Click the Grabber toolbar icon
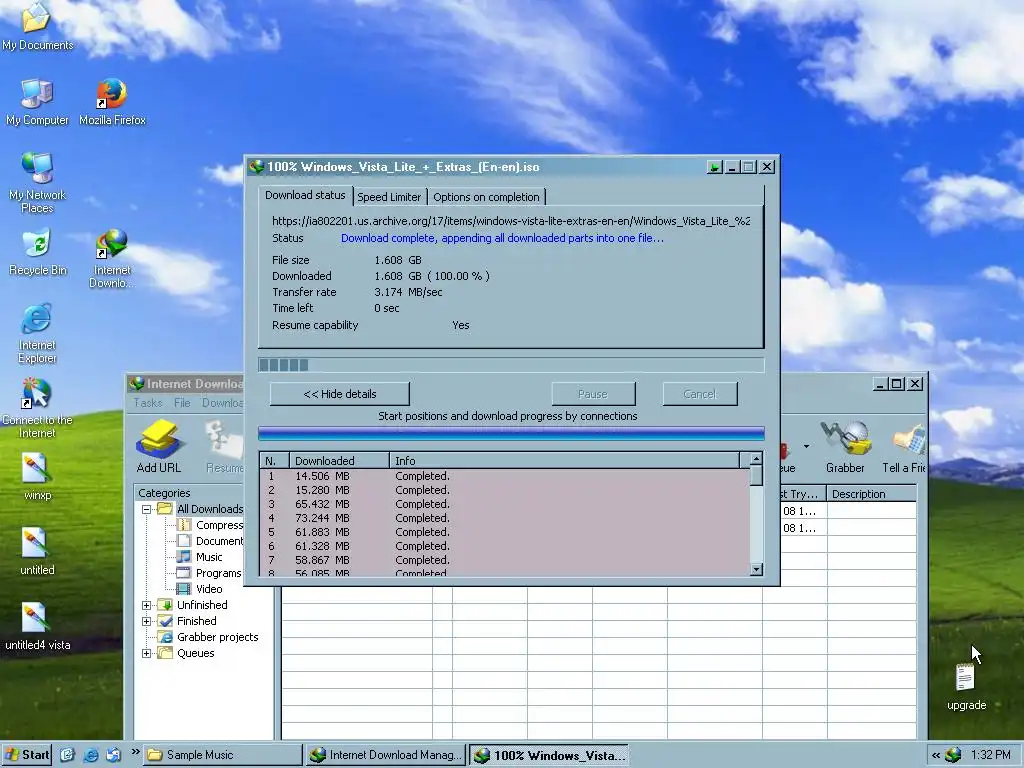 tap(845, 447)
